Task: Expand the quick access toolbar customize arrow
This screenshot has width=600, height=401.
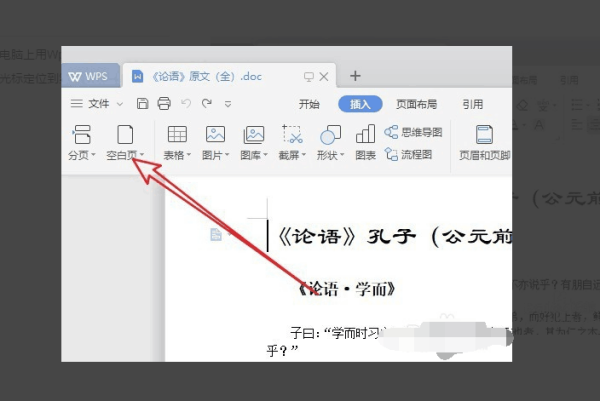Action: tap(228, 104)
